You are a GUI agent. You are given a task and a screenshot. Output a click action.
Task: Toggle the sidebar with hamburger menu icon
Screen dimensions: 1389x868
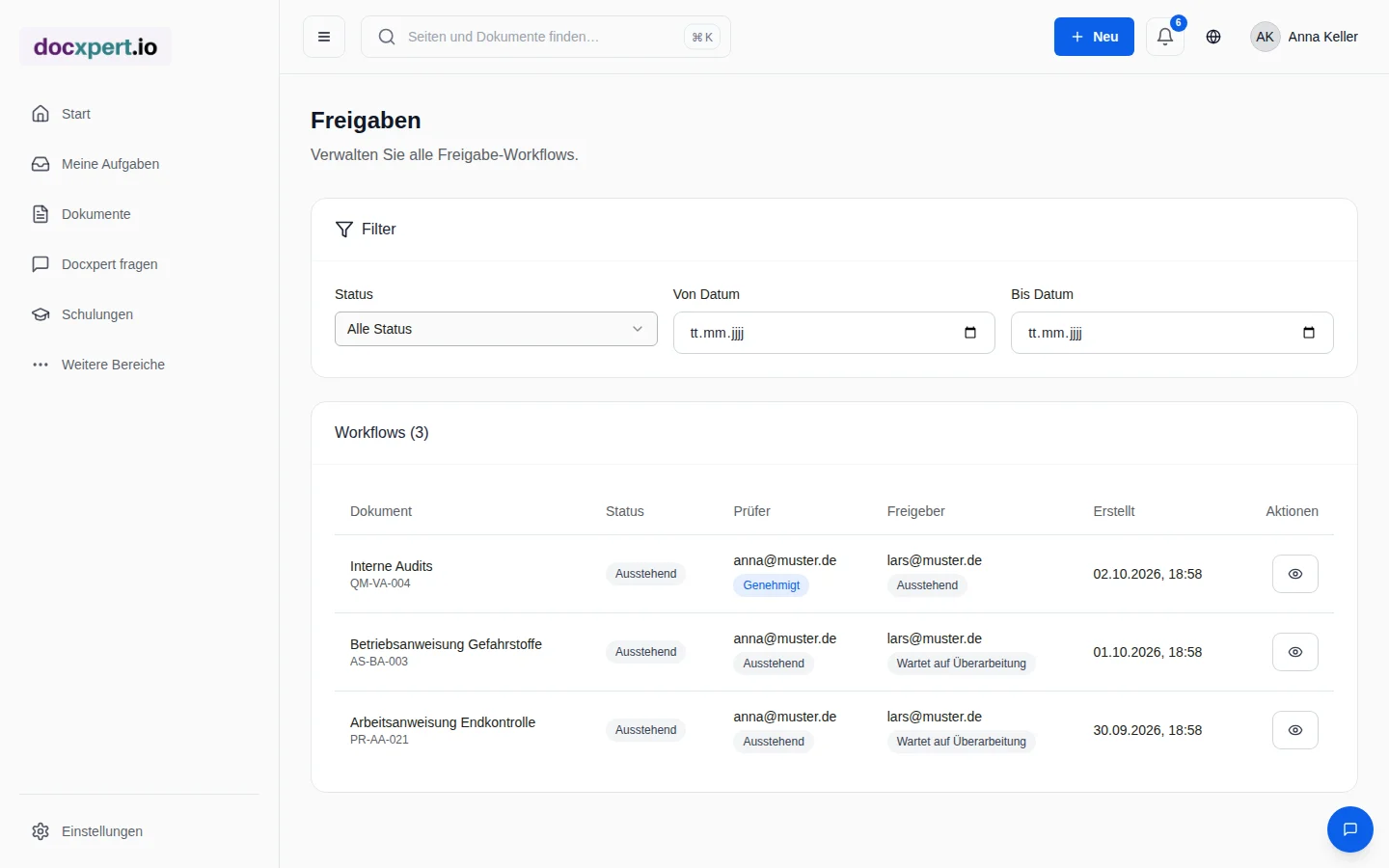point(324,37)
